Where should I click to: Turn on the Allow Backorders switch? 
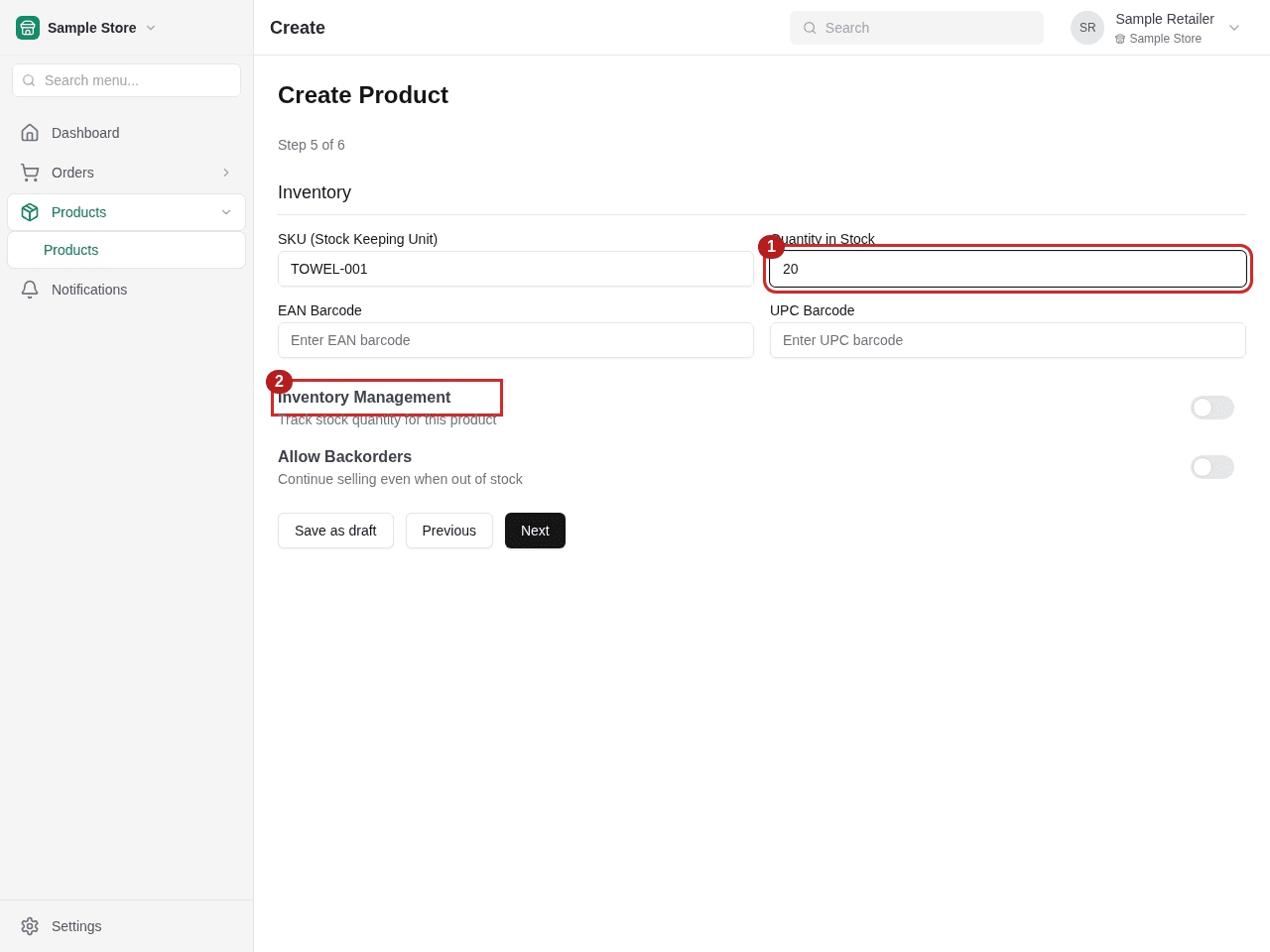tap(1212, 467)
